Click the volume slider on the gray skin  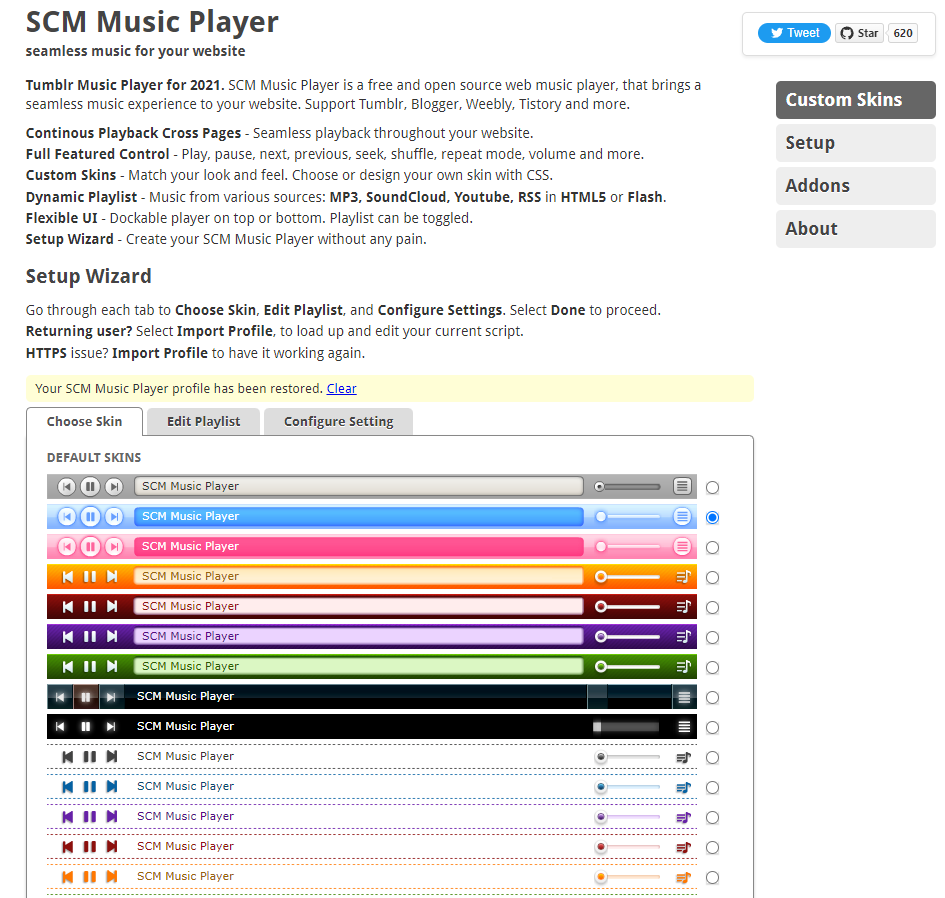tap(627, 486)
